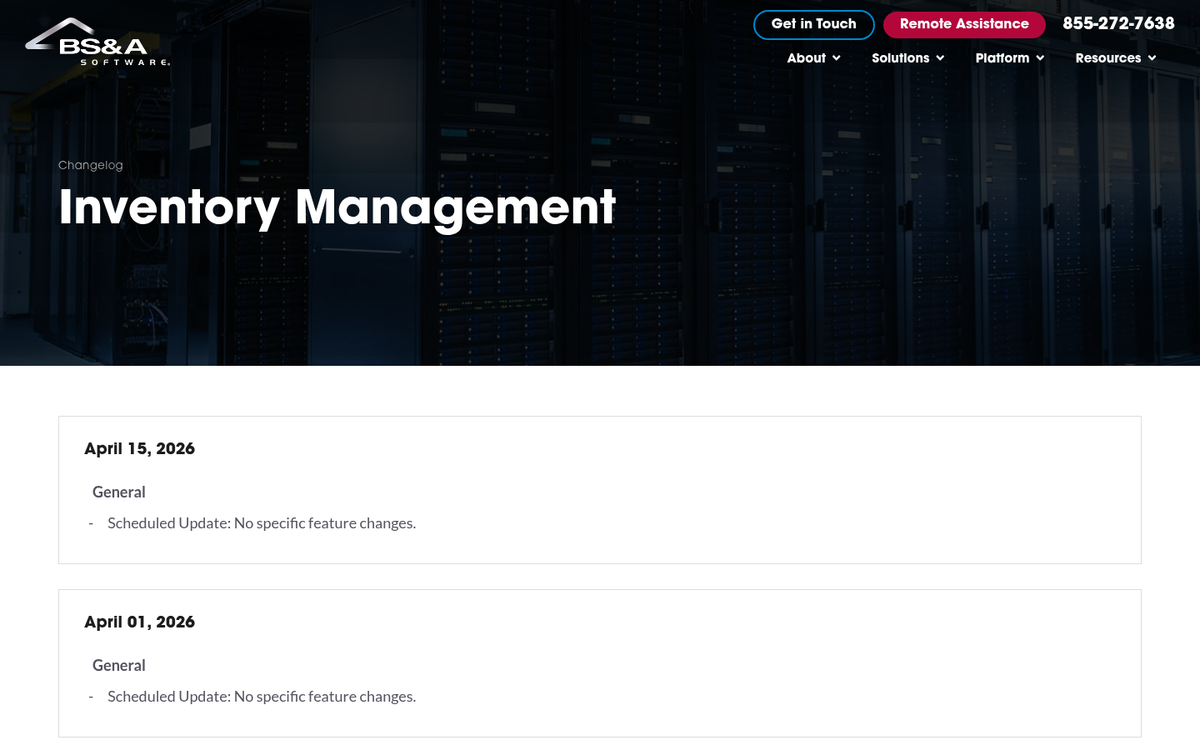Screen dimensions: 1200x750
Task: Expand the About dropdown chevron
Action: [x=837, y=58]
